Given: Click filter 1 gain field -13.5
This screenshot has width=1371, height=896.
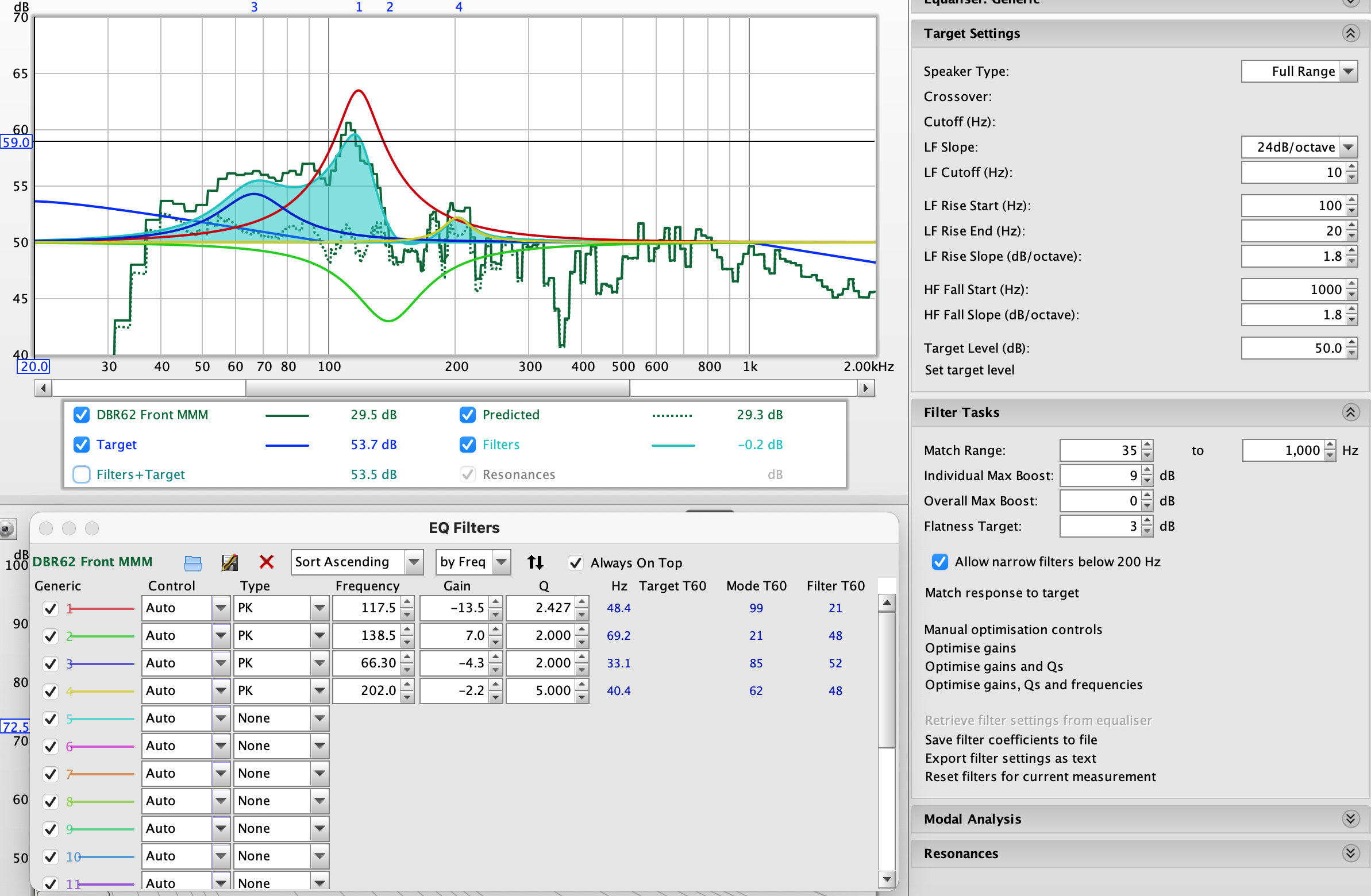Looking at the screenshot, I should pyautogui.click(x=454, y=608).
